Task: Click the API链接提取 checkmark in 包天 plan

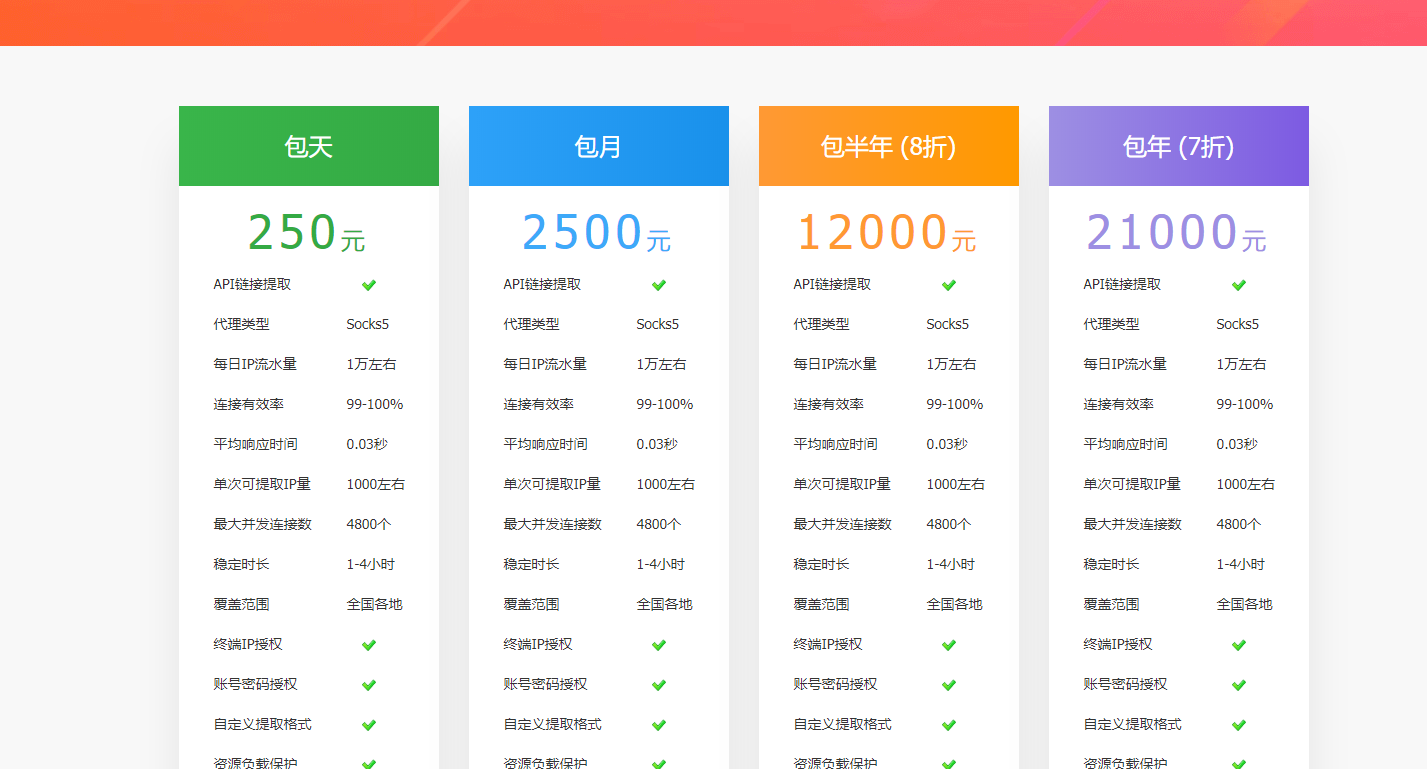Action: (369, 285)
